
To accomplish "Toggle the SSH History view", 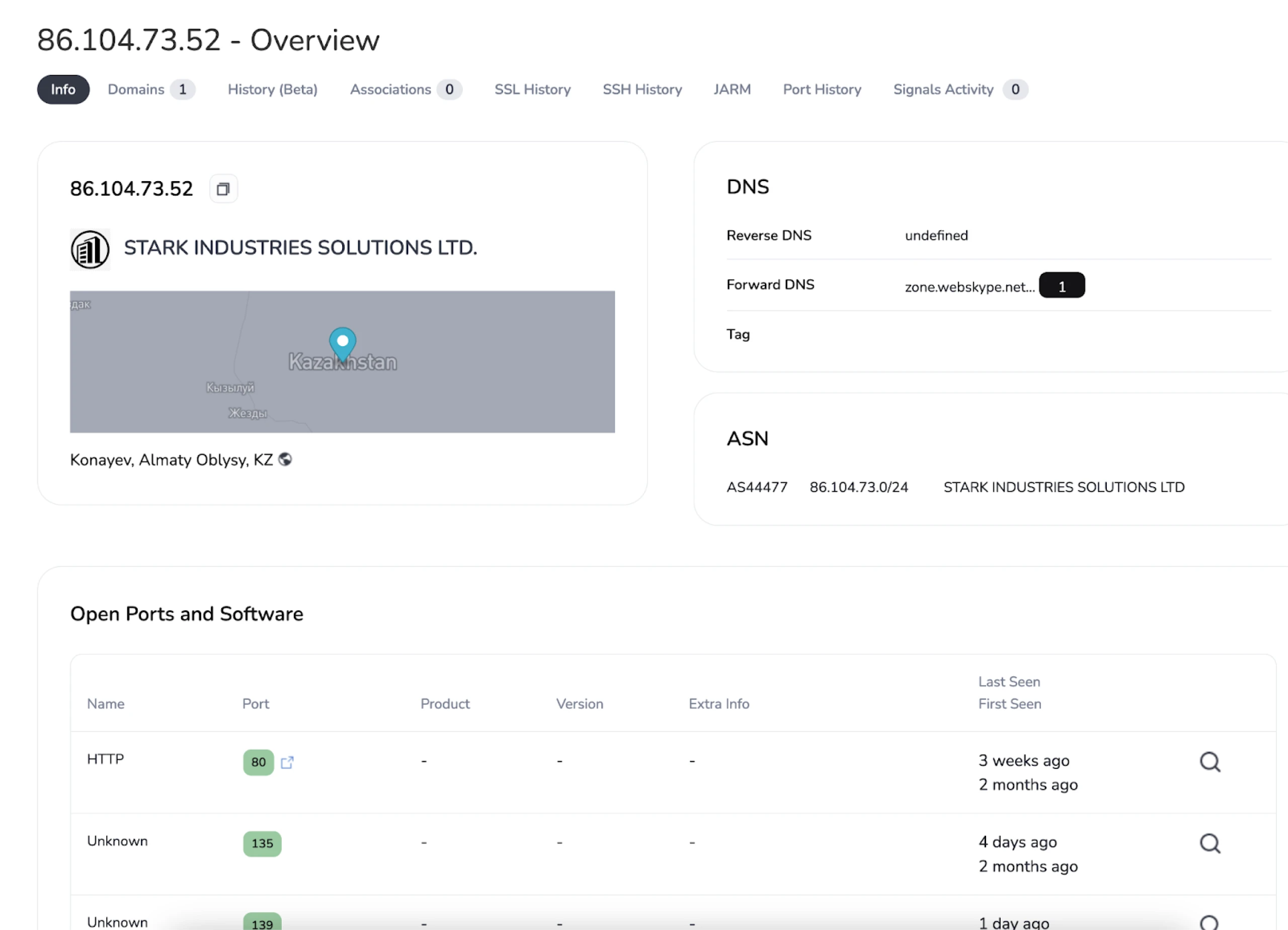I will 642,89.
